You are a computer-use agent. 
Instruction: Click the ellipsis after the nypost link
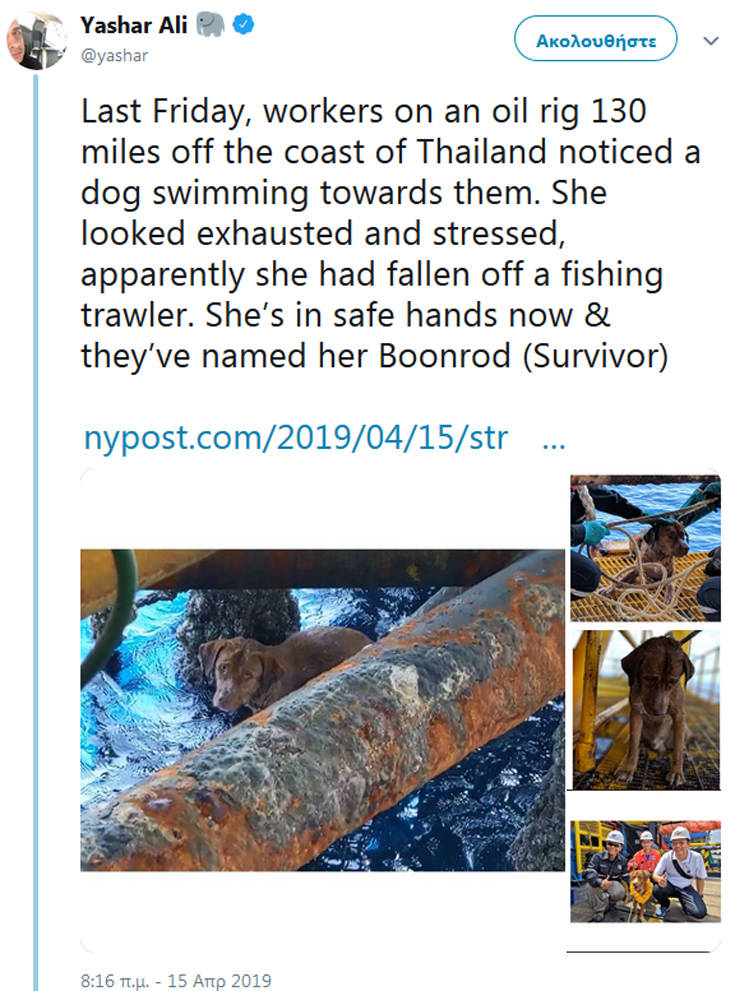click(554, 444)
